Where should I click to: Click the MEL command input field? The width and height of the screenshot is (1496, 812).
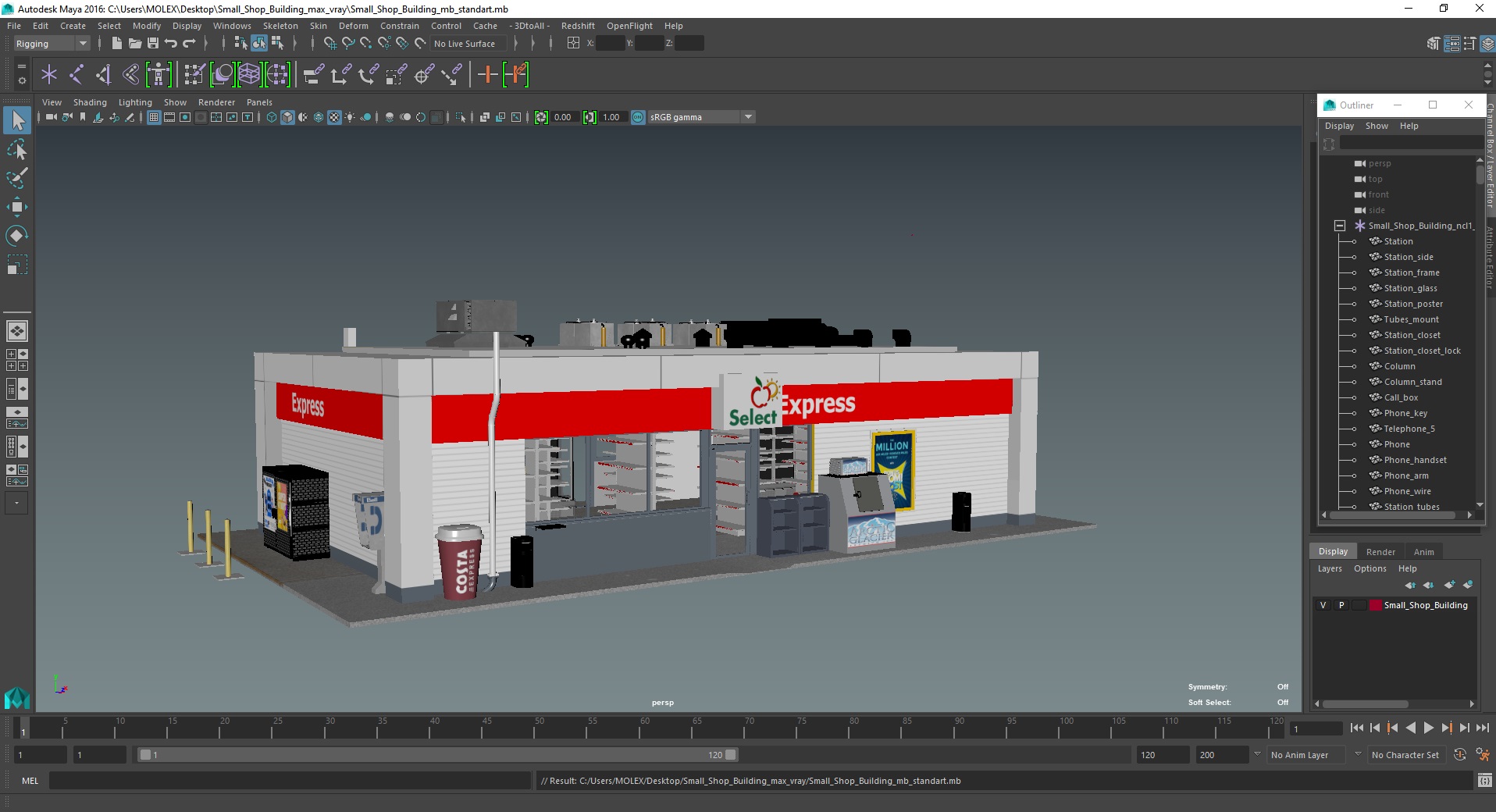point(290,780)
